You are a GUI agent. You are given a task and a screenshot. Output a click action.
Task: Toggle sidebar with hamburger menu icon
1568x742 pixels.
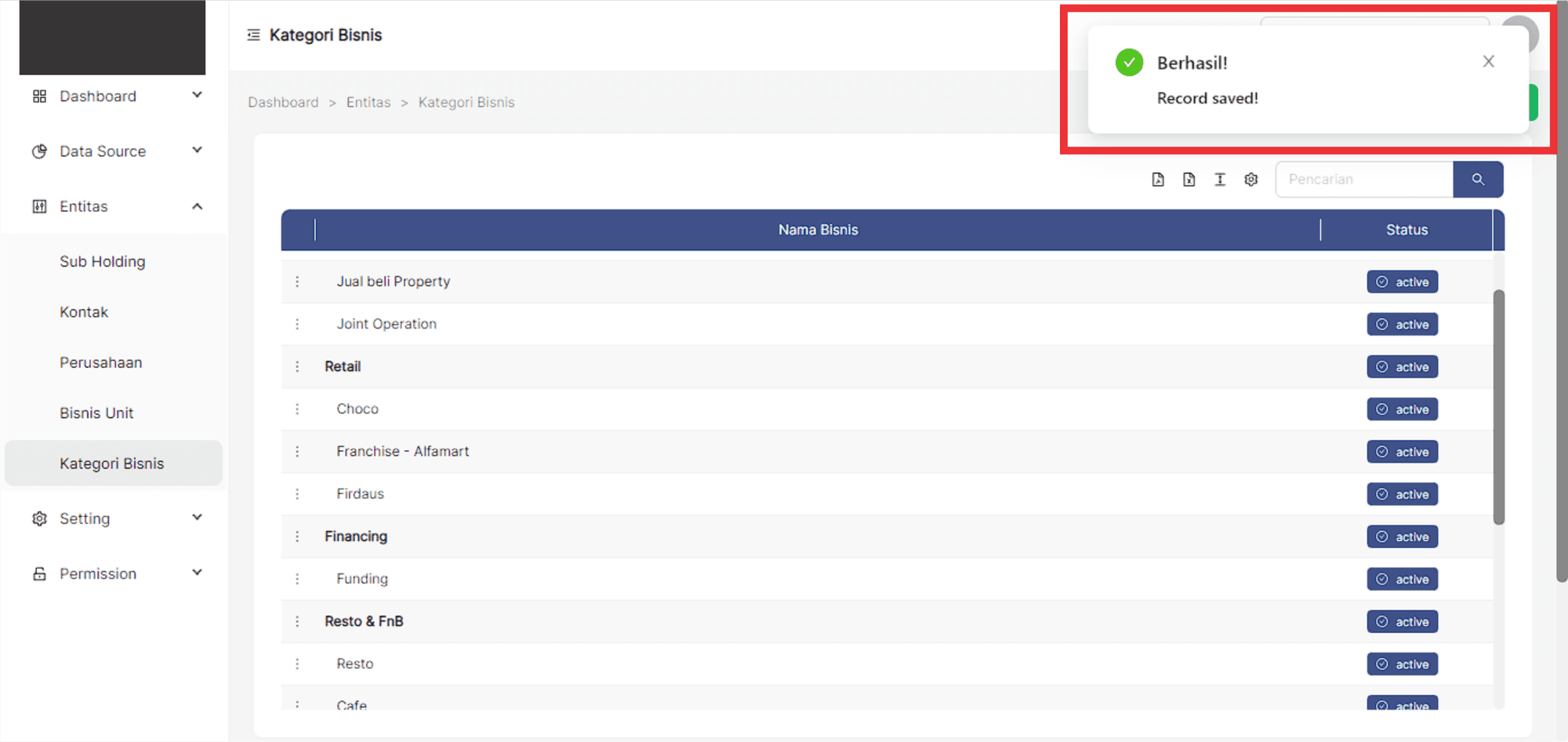253,35
